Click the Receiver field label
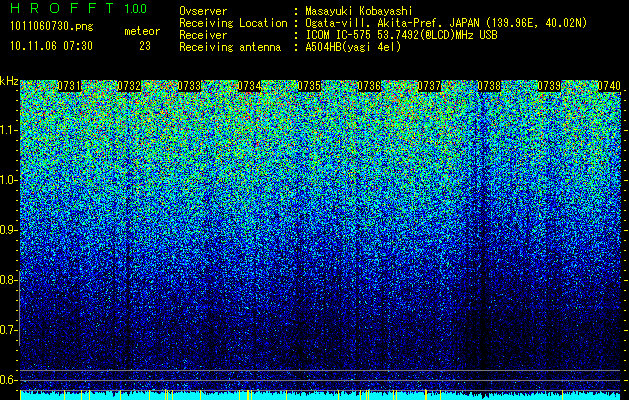This screenshot has height=400, width=629. pyautogui.click(x=203, y=35)
